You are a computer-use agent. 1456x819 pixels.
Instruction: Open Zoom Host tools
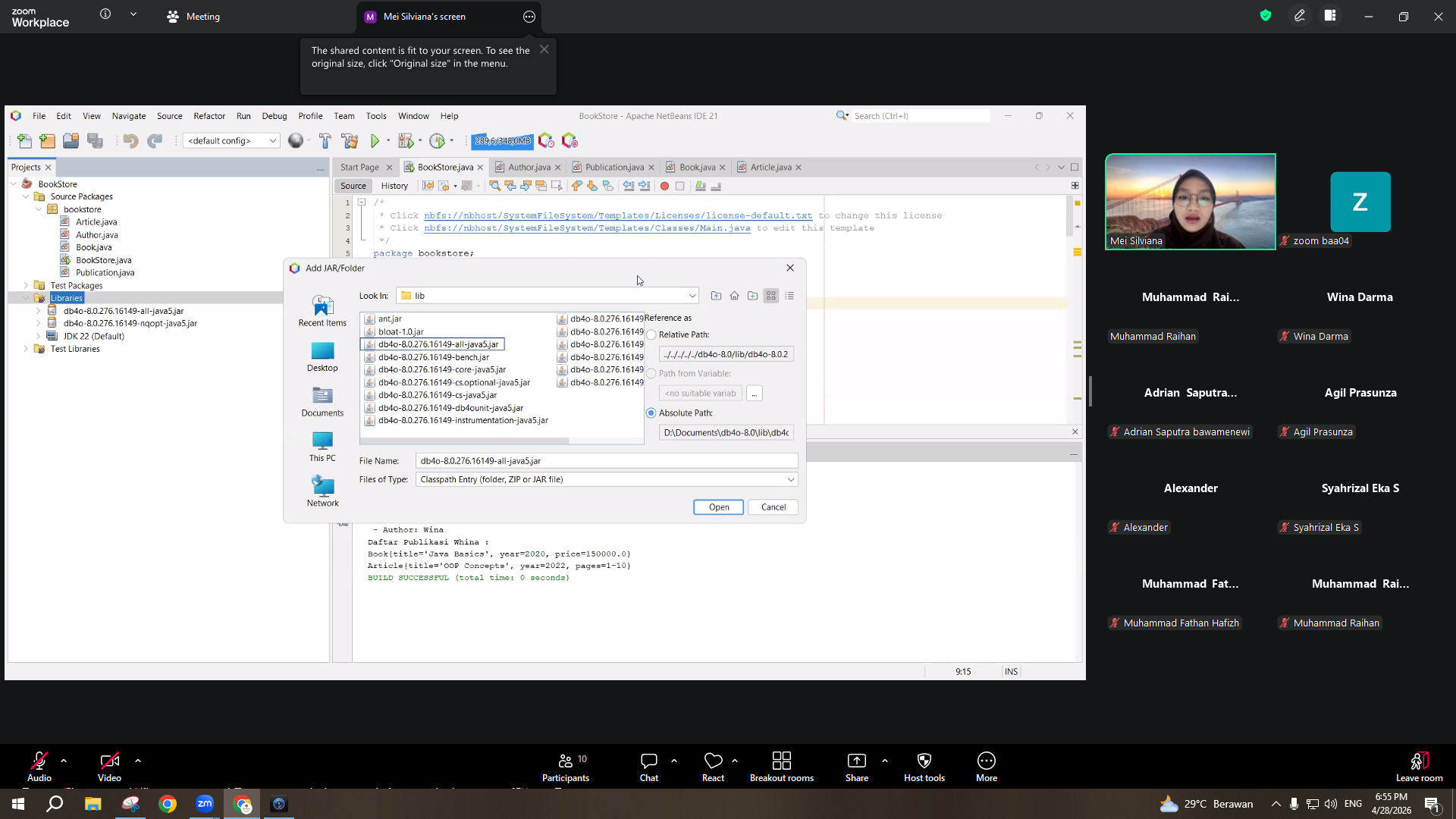coord(924,767)
